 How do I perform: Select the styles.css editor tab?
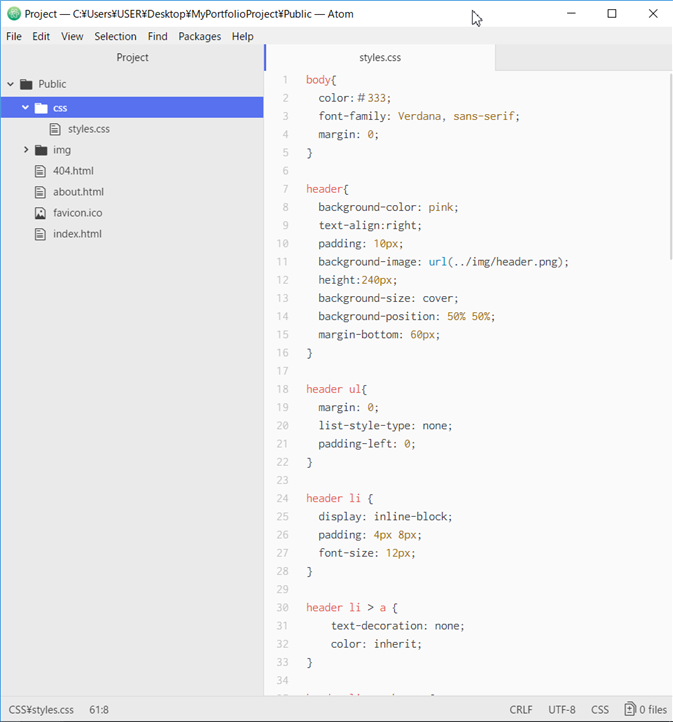tap(380, 58)
